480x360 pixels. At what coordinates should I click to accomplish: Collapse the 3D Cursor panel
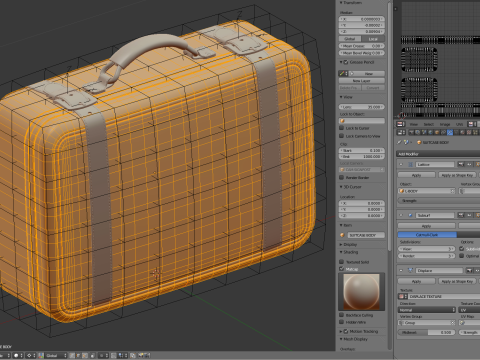[x=341, y=187]
